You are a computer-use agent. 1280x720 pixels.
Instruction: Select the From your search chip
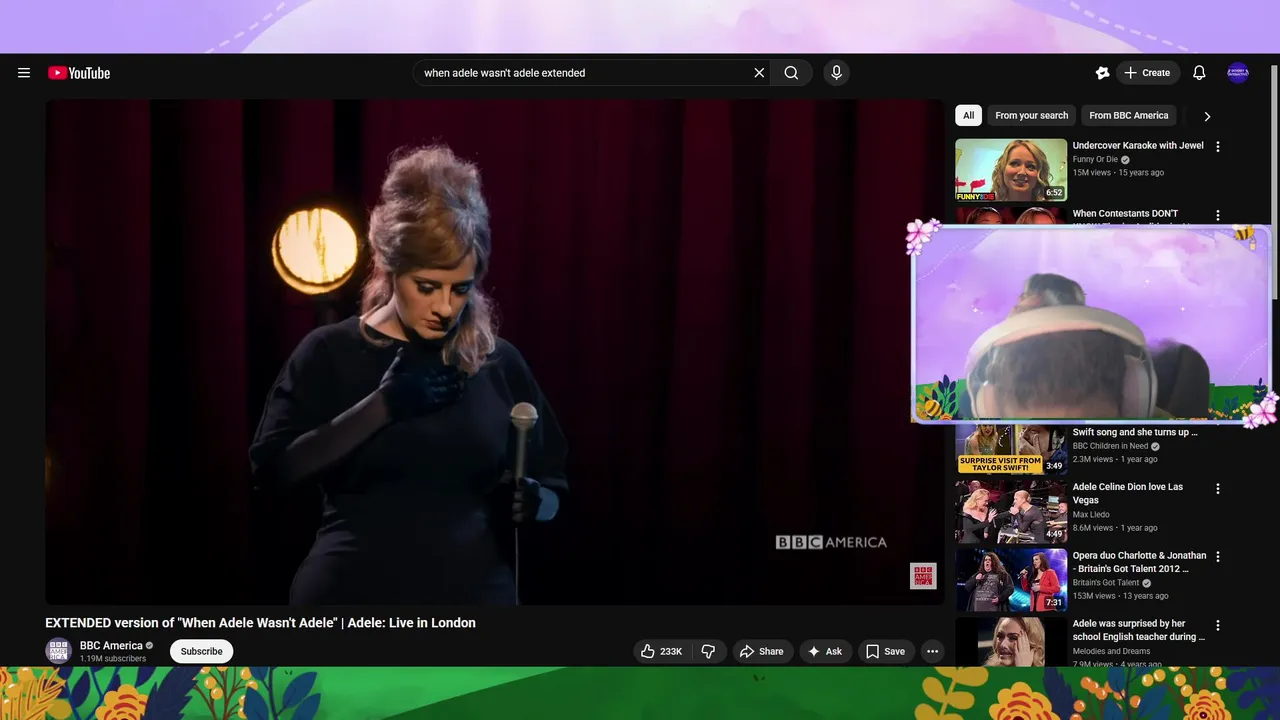1032,116
